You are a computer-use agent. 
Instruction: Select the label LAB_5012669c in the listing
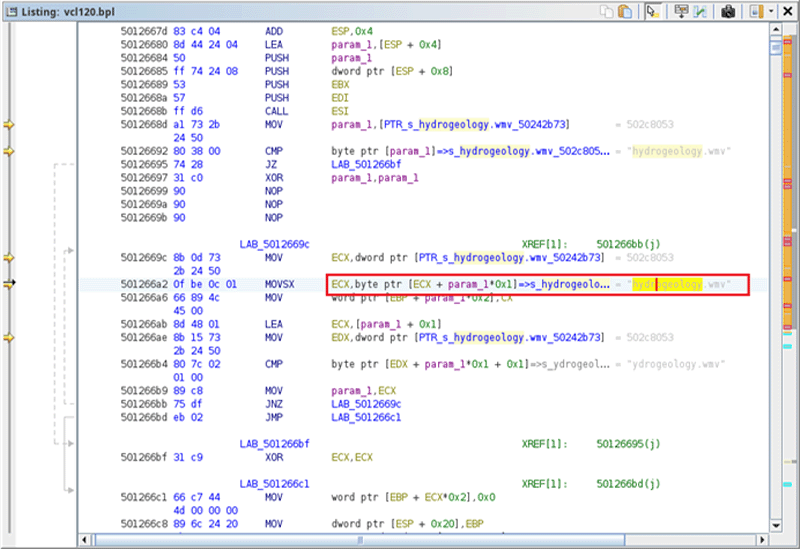(274, 244)
